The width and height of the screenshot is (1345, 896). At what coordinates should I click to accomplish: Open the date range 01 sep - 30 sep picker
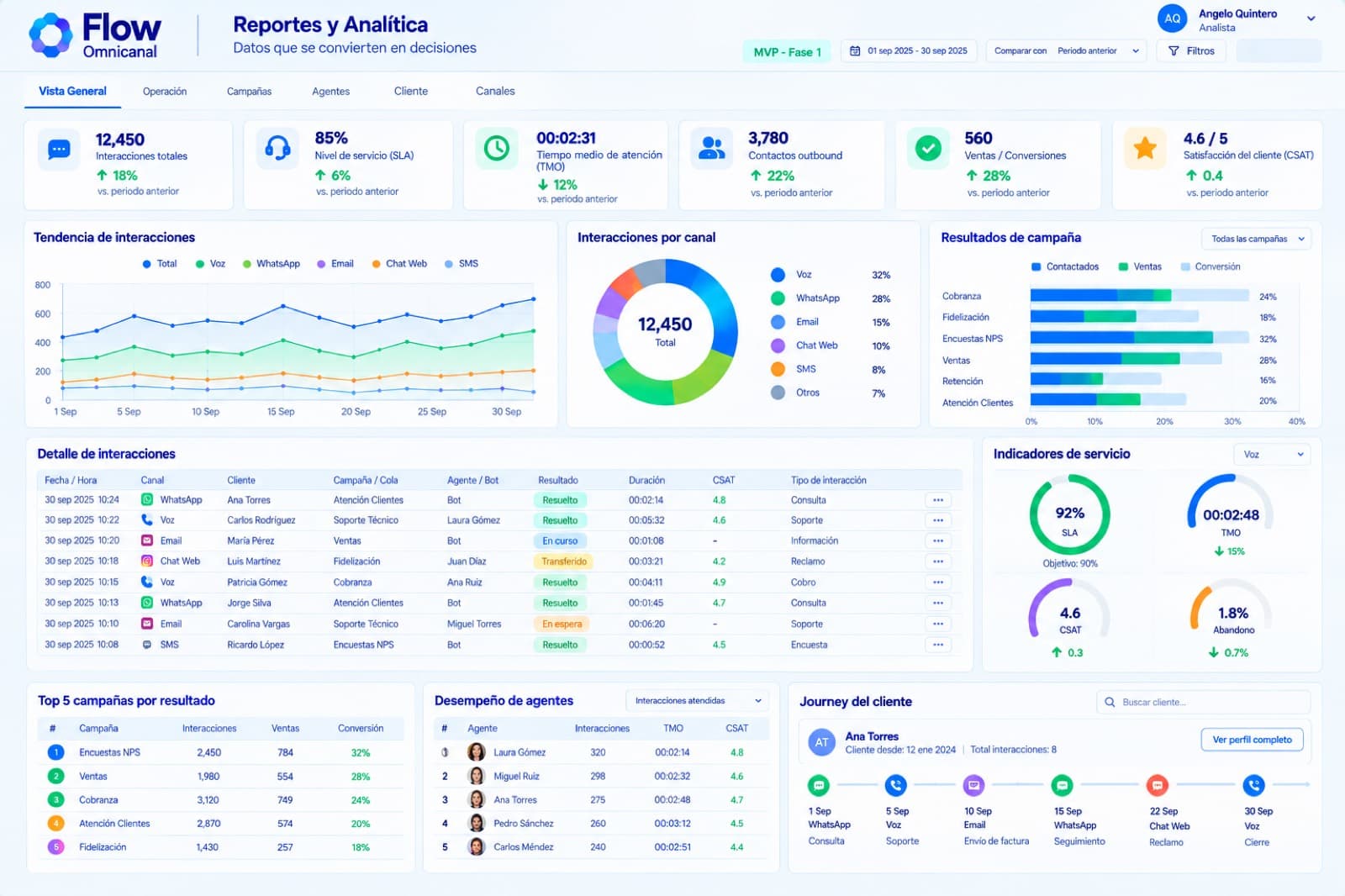click(x=910, y=51)
